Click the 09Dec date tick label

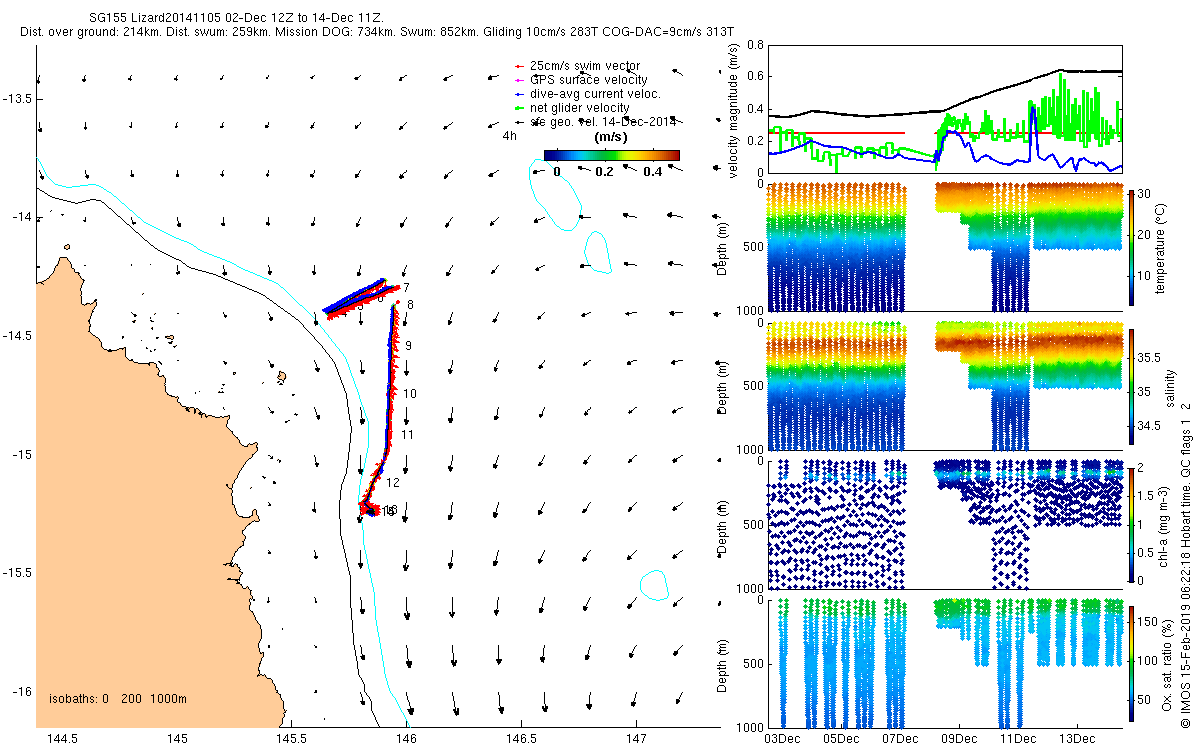[959, 740]
